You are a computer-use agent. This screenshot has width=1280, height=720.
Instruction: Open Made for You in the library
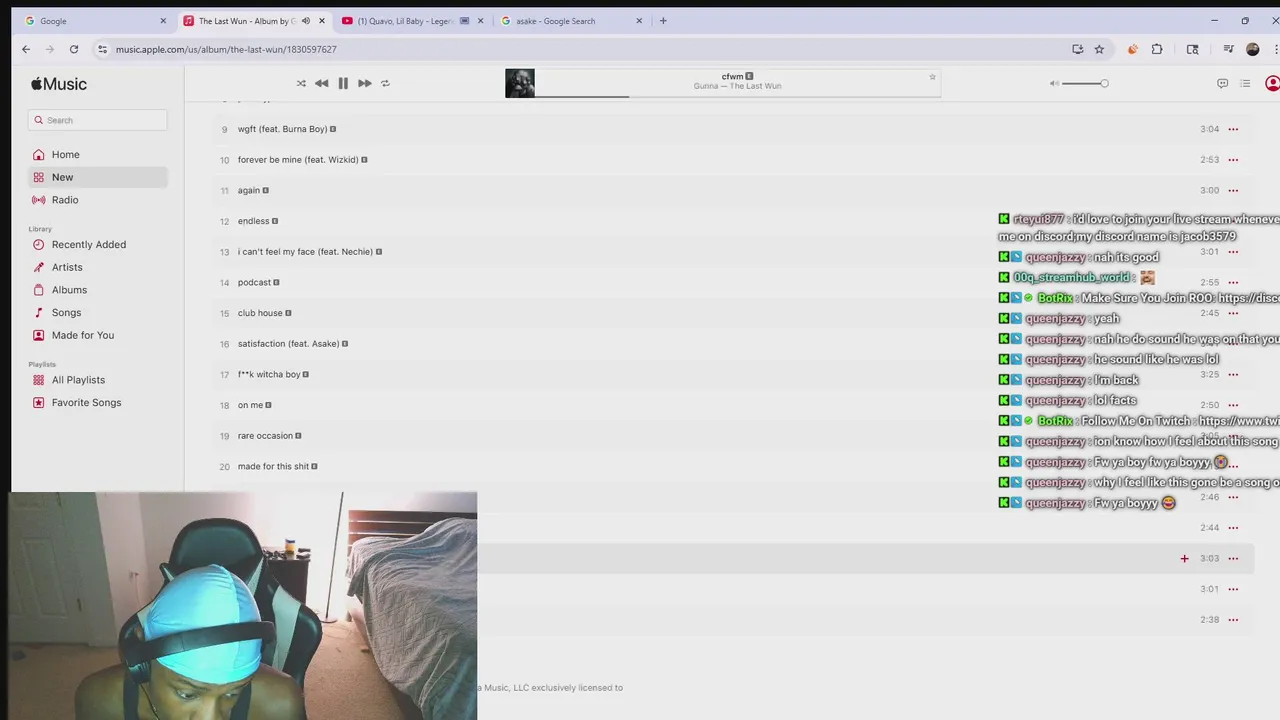click(x=98, y=335)
